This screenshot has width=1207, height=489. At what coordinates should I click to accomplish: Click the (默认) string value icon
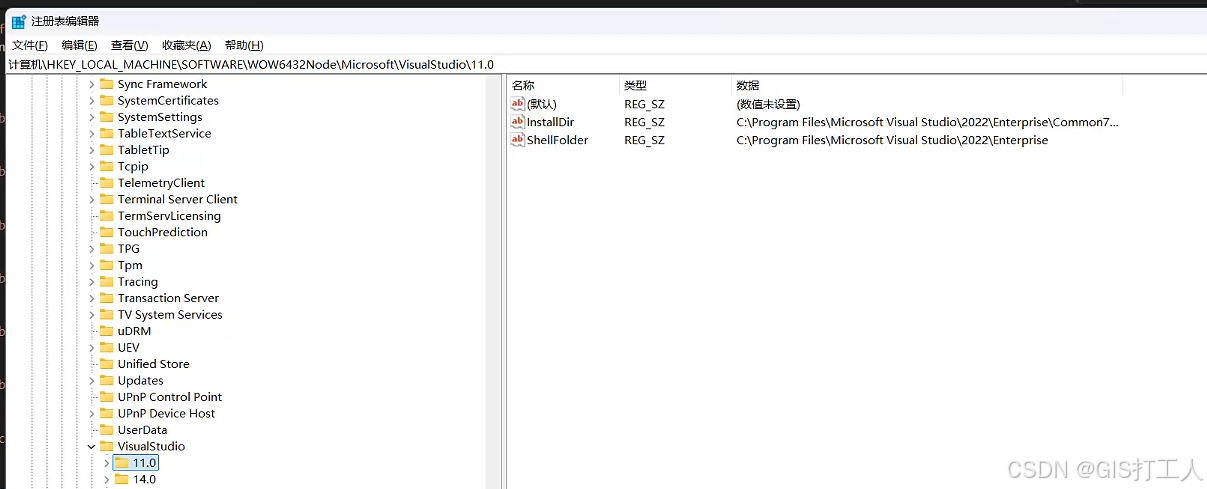click(x=518, y=104)
